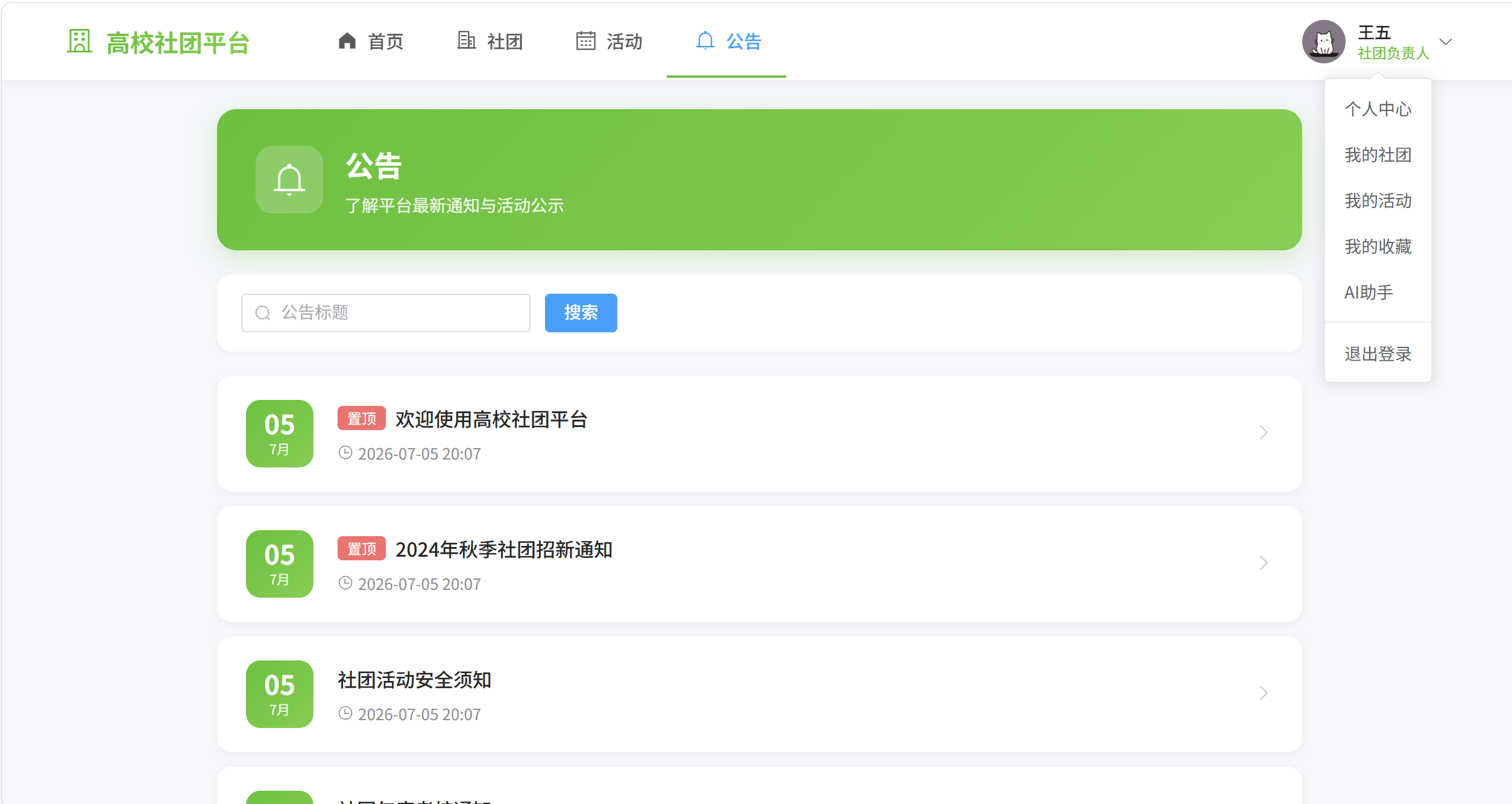1512x804 pixels.
Task: Click the building icon beside 社团
Action: (466, 40)
